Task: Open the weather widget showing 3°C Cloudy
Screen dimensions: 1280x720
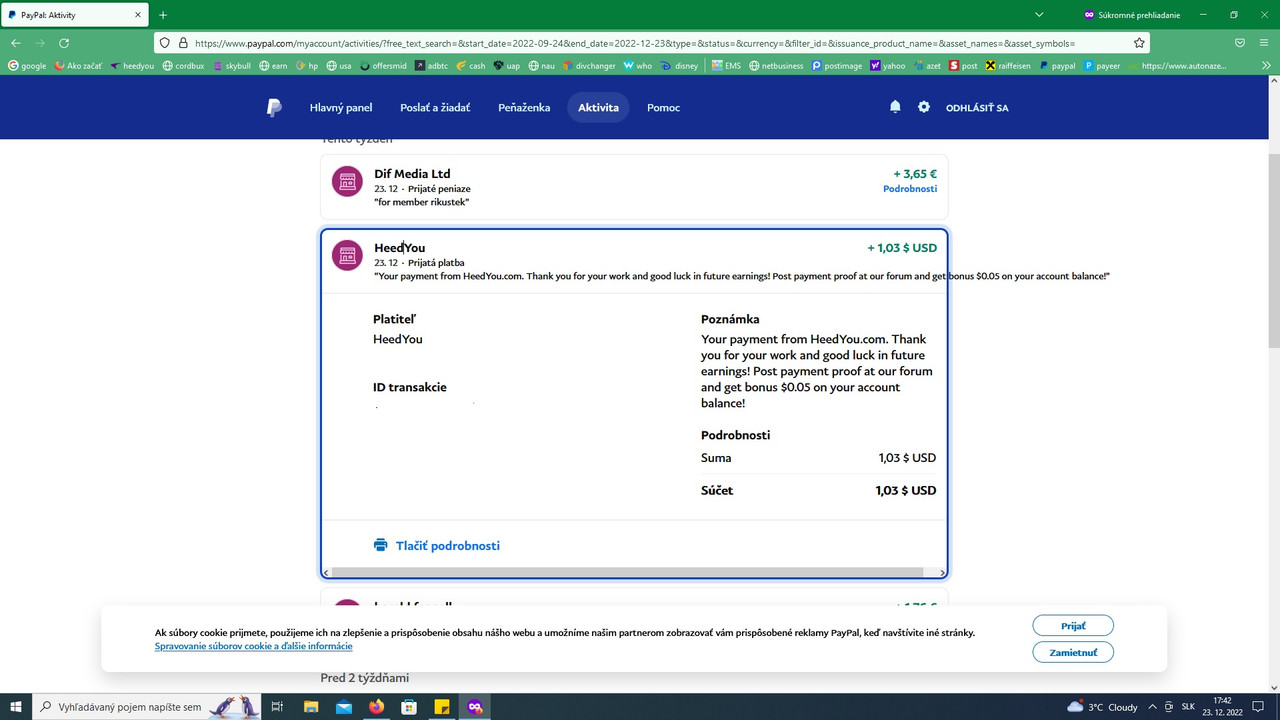Action: click(x=1102, y=706)
